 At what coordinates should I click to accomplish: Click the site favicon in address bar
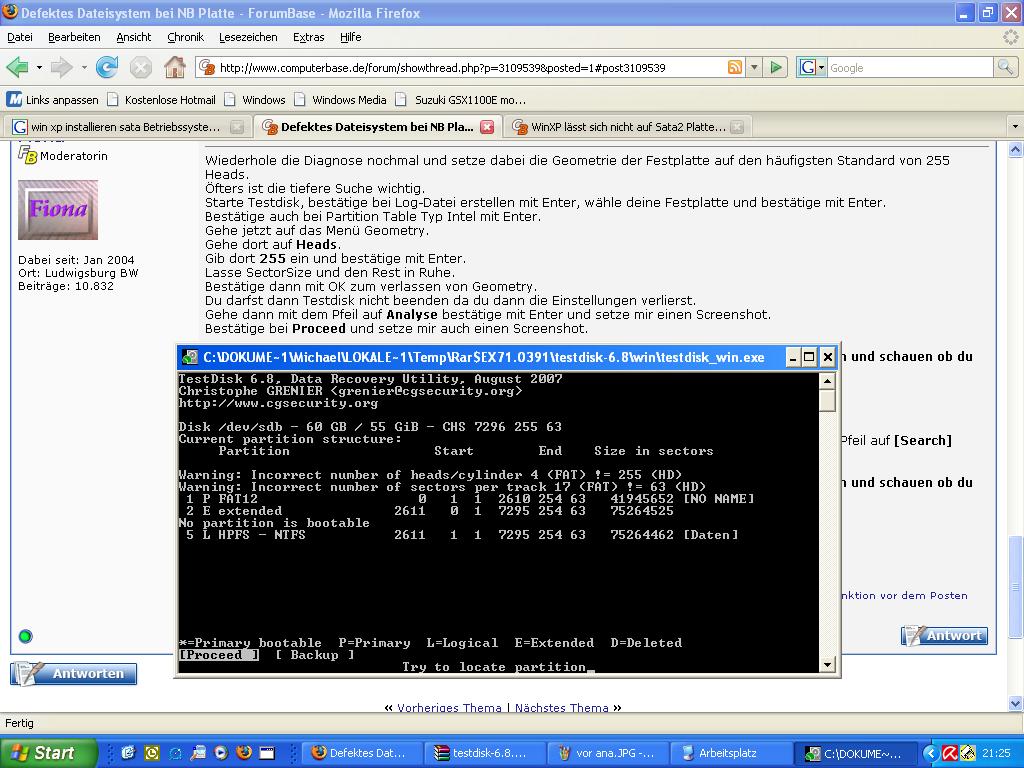[x=206, y=67]
